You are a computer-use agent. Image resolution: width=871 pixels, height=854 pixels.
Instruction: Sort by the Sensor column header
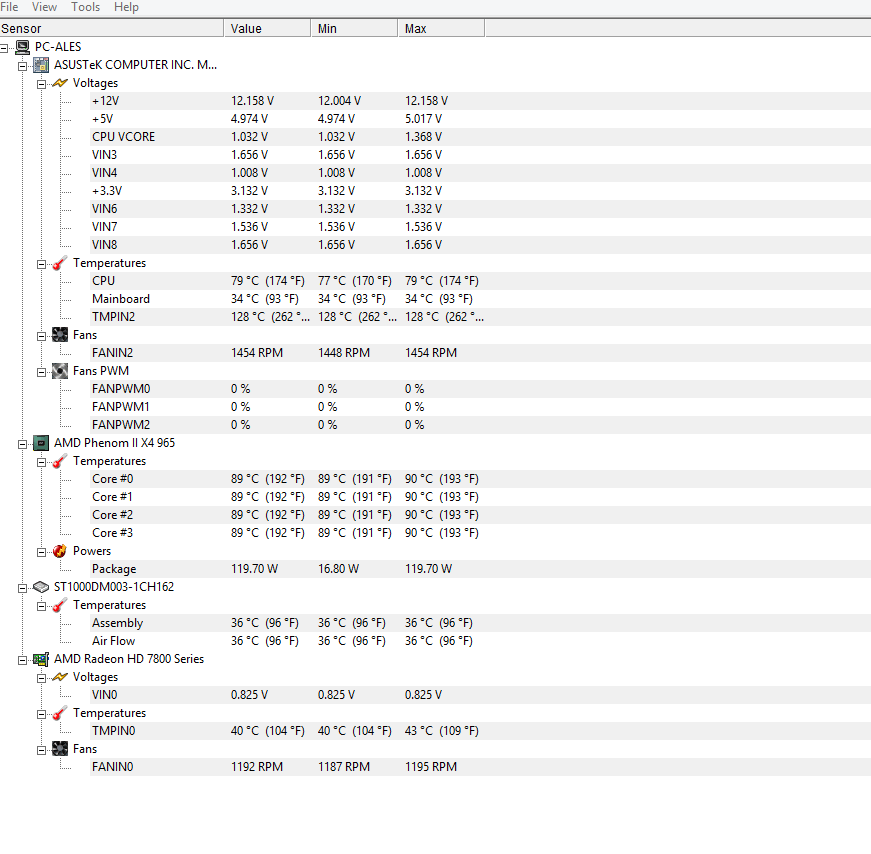[112, 28]
